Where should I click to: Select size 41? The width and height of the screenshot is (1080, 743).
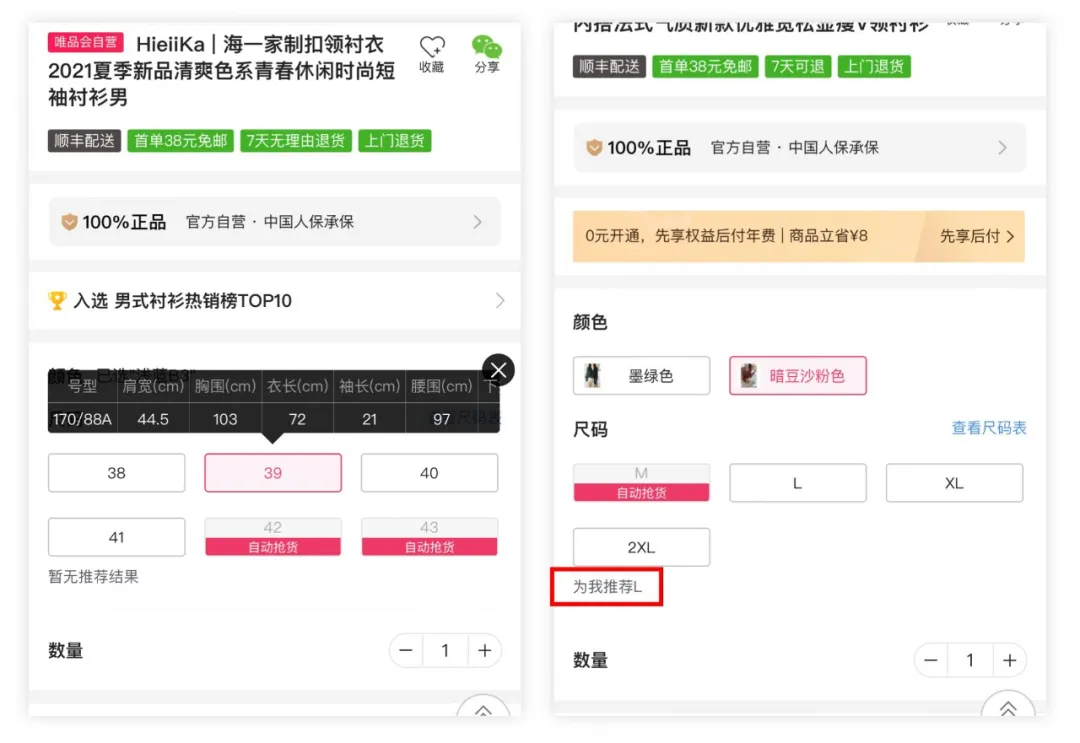coord(116,537)
